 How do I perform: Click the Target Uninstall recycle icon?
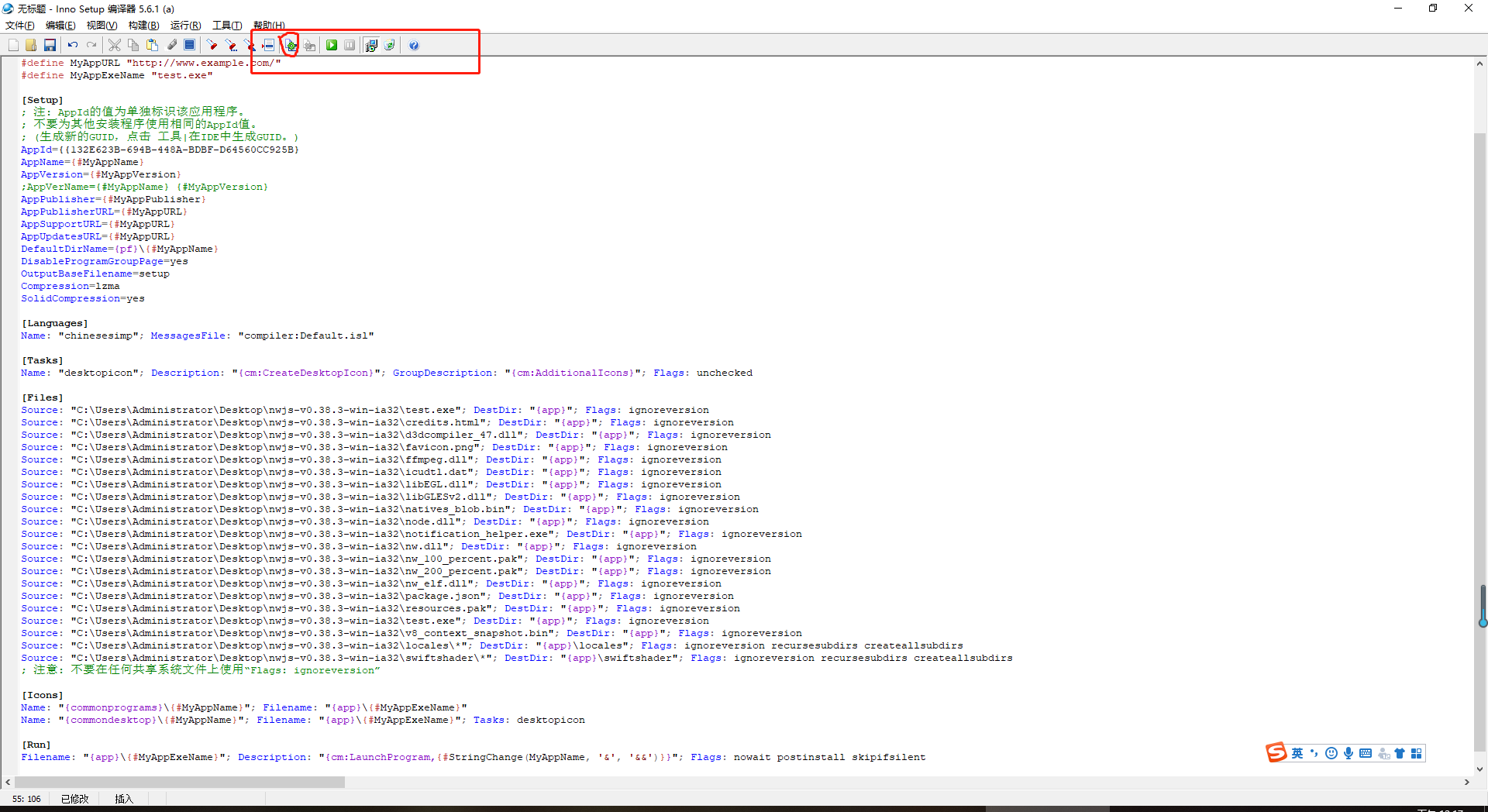click(390, 45)
